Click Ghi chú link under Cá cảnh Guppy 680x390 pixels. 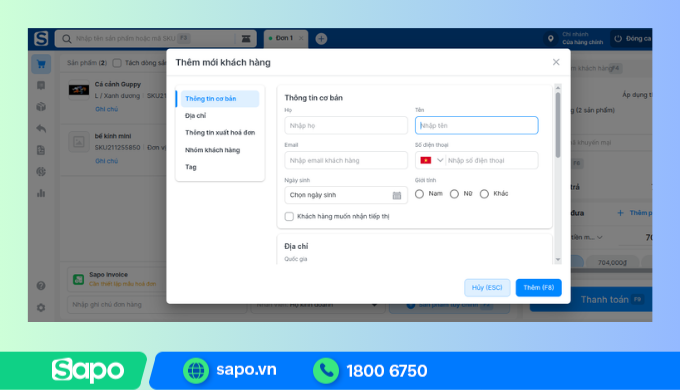(x=107, y=109)
